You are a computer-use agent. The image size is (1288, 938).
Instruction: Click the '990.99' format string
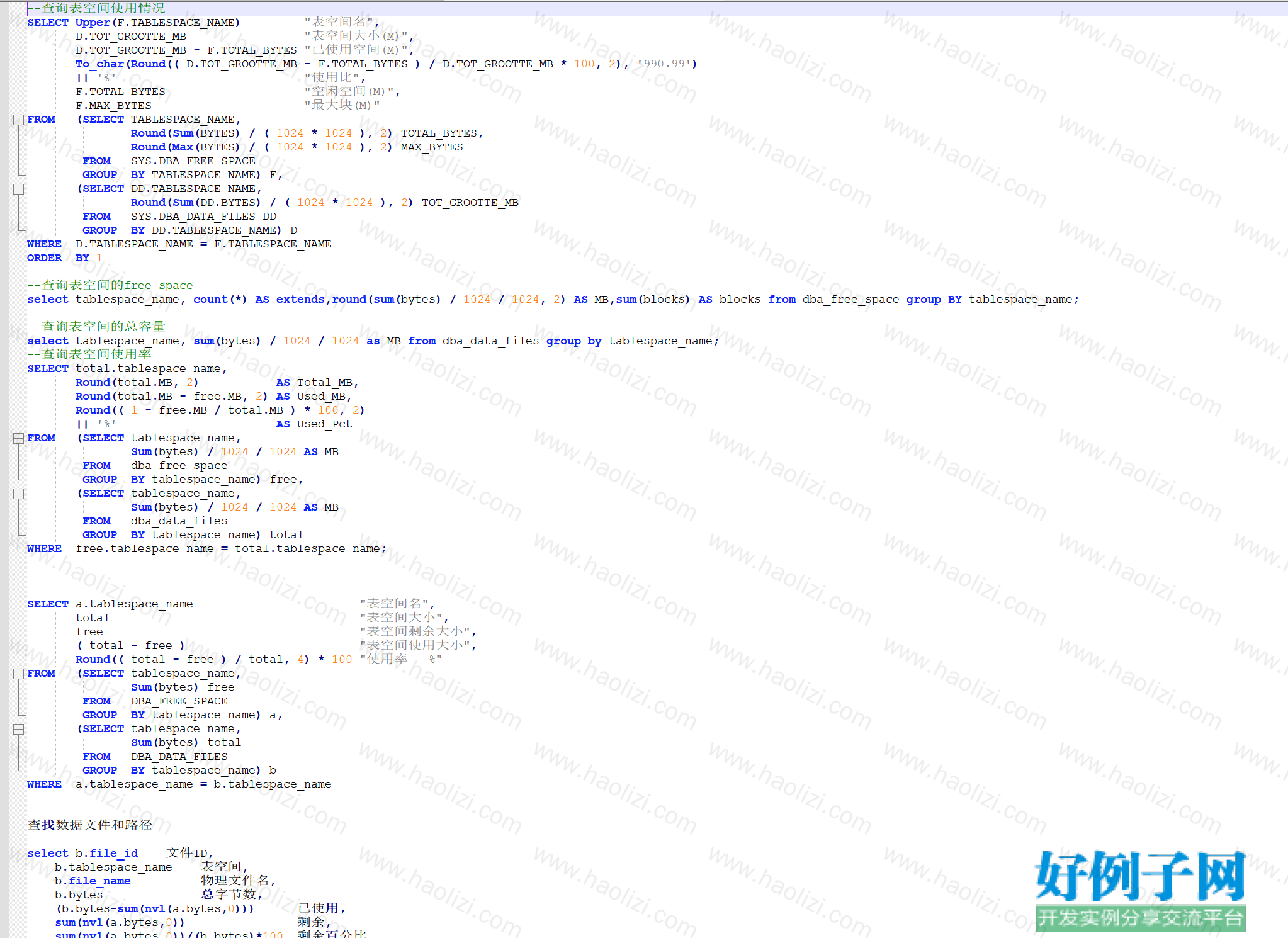click(x=665, y=64)
